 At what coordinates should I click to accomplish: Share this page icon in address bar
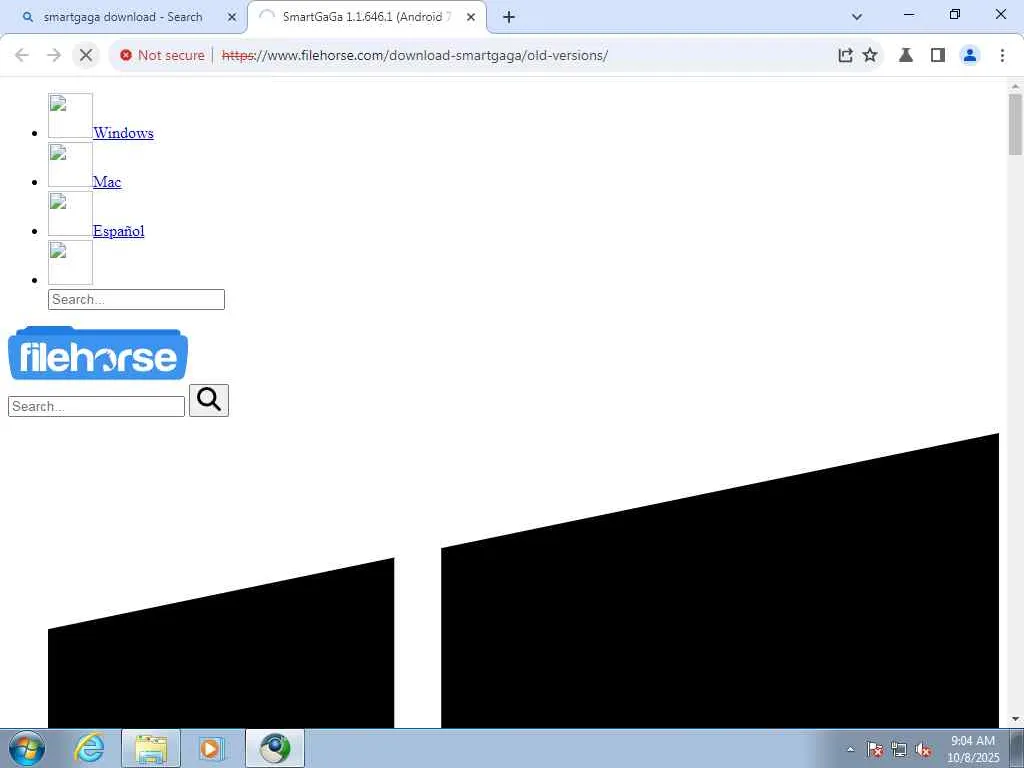click(x=845, y=55)
